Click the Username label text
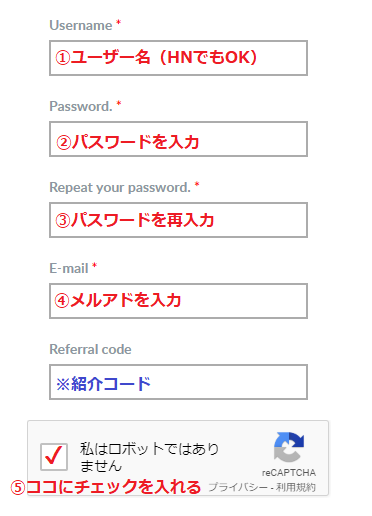The height and width of the screenshot is (516, 372). 81,25
